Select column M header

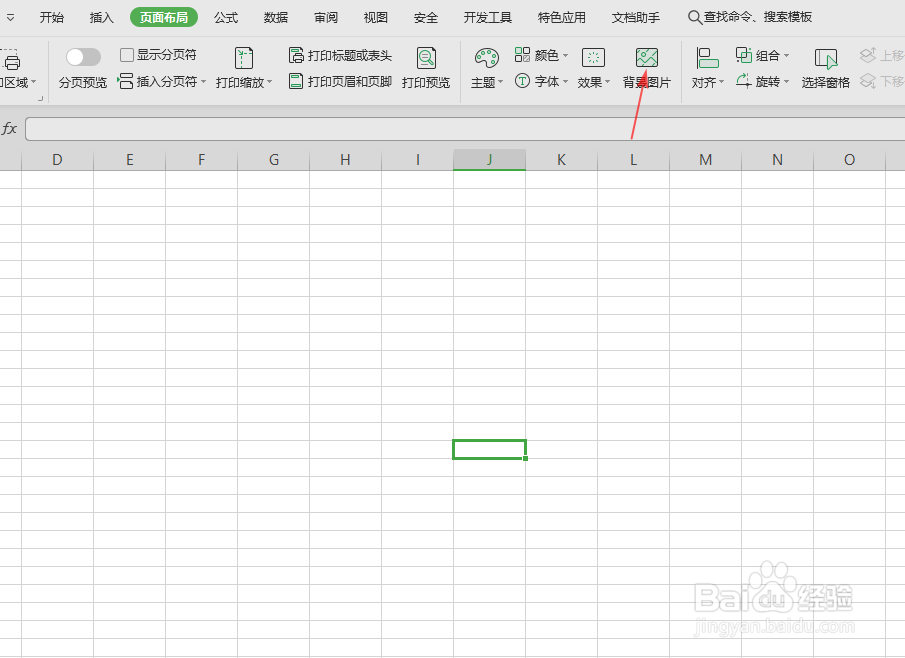tap(705, 160)
